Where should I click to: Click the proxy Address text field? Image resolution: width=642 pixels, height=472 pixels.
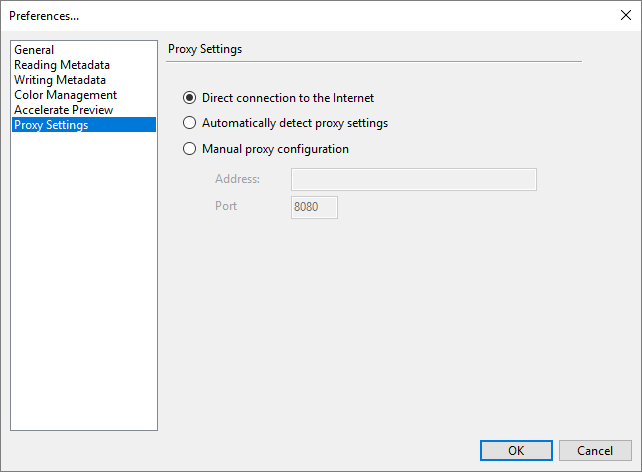(x=413, y=180)
